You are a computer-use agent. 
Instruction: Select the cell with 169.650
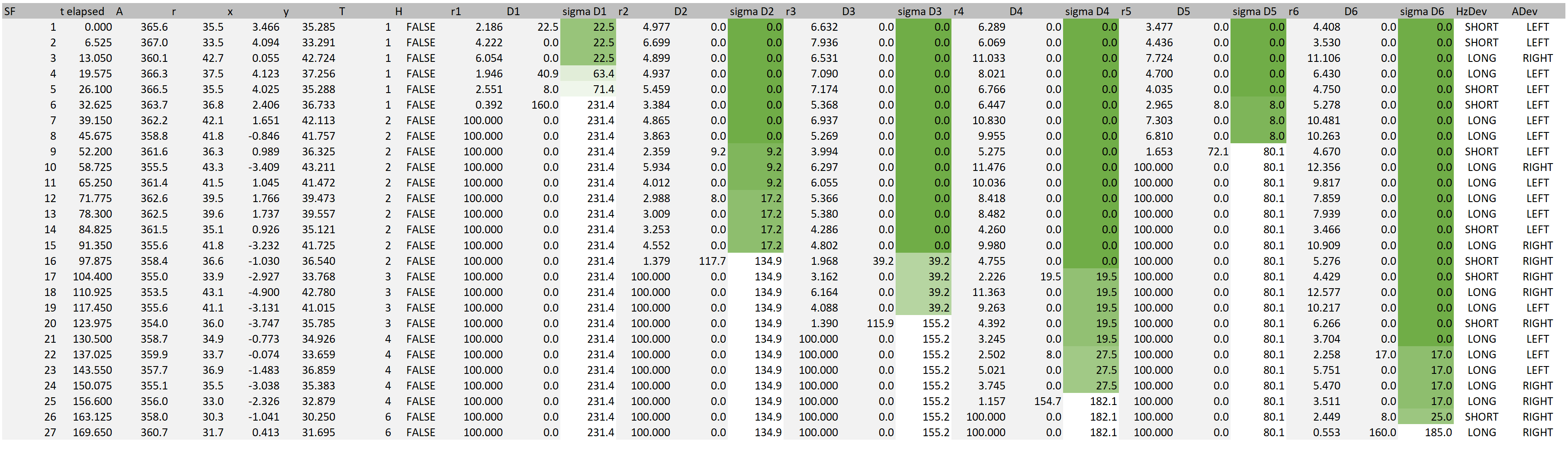93,433
